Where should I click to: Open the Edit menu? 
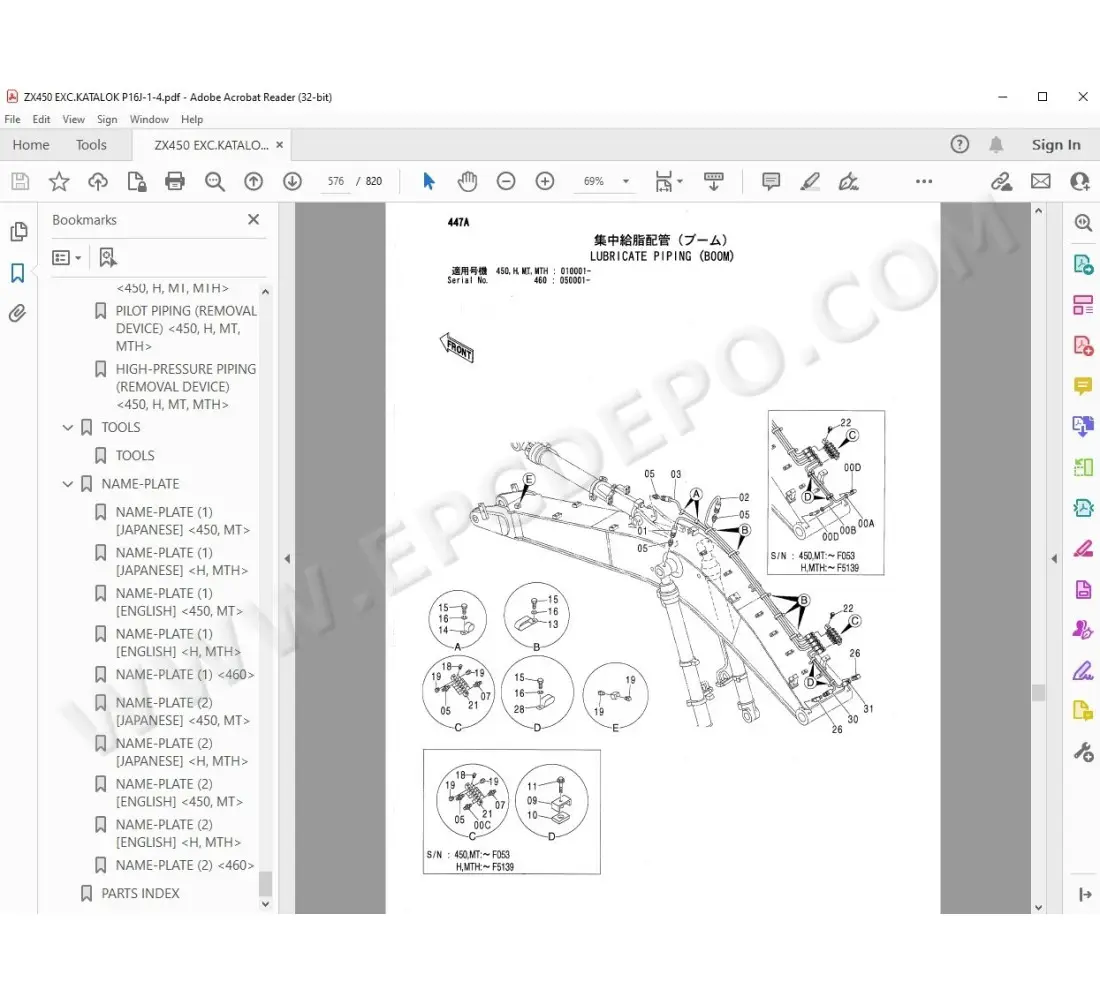tap(41, 119)
